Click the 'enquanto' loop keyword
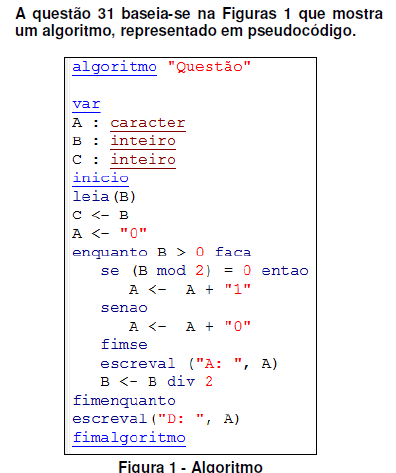396x473 pixels. coord(110,253)
